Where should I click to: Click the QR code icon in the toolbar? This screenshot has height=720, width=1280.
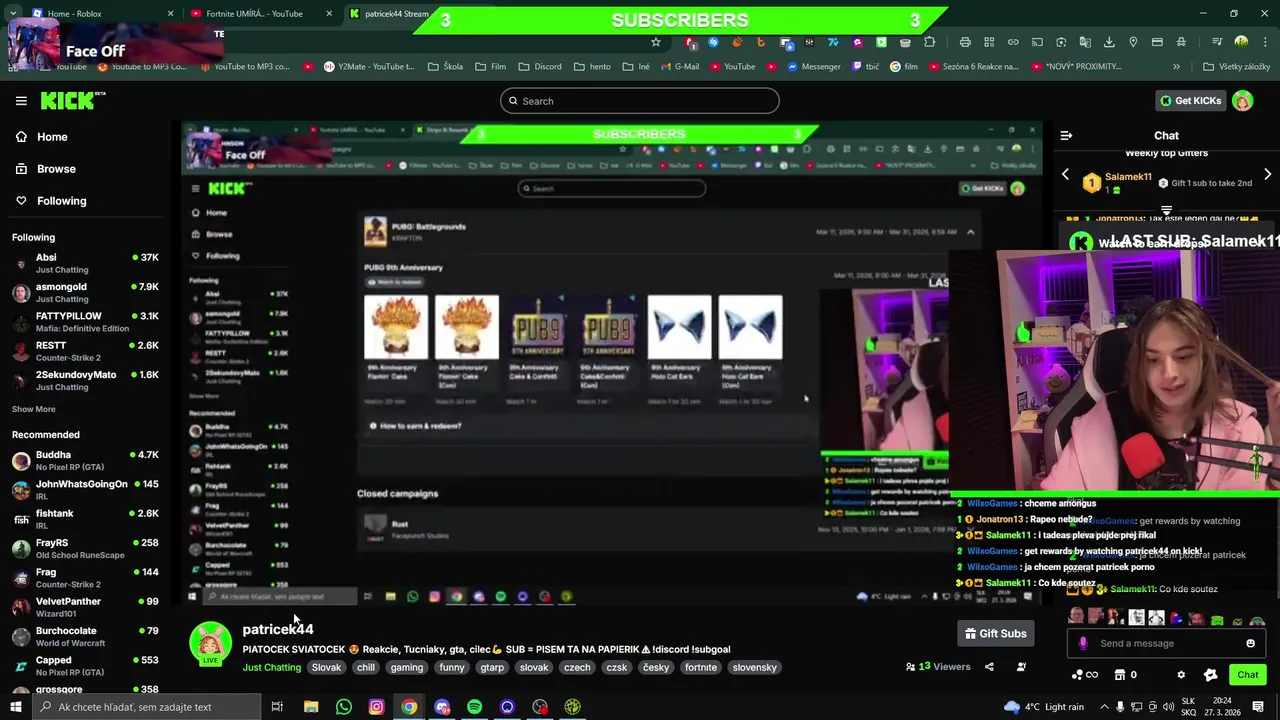989,42
